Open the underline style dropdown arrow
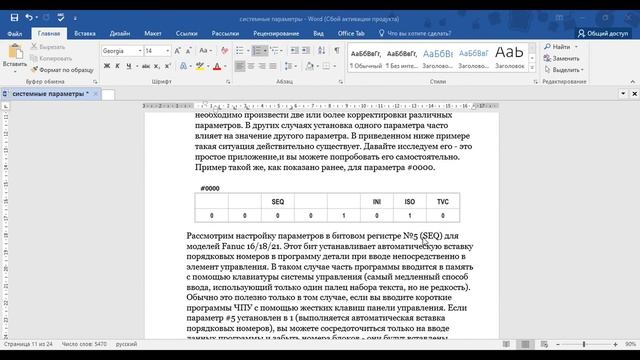This screenshot has height=360, width=640. [137, 66]
